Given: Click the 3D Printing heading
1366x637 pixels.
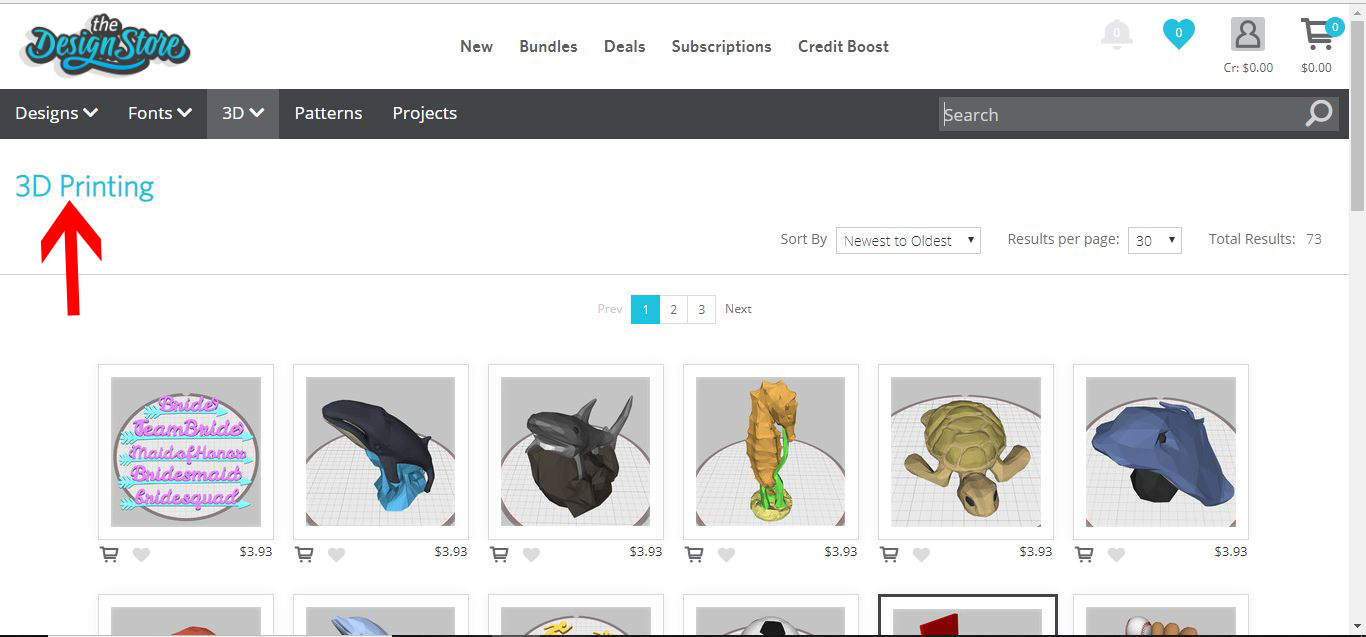Looking at the screenshot, I should tap(85, 187).
